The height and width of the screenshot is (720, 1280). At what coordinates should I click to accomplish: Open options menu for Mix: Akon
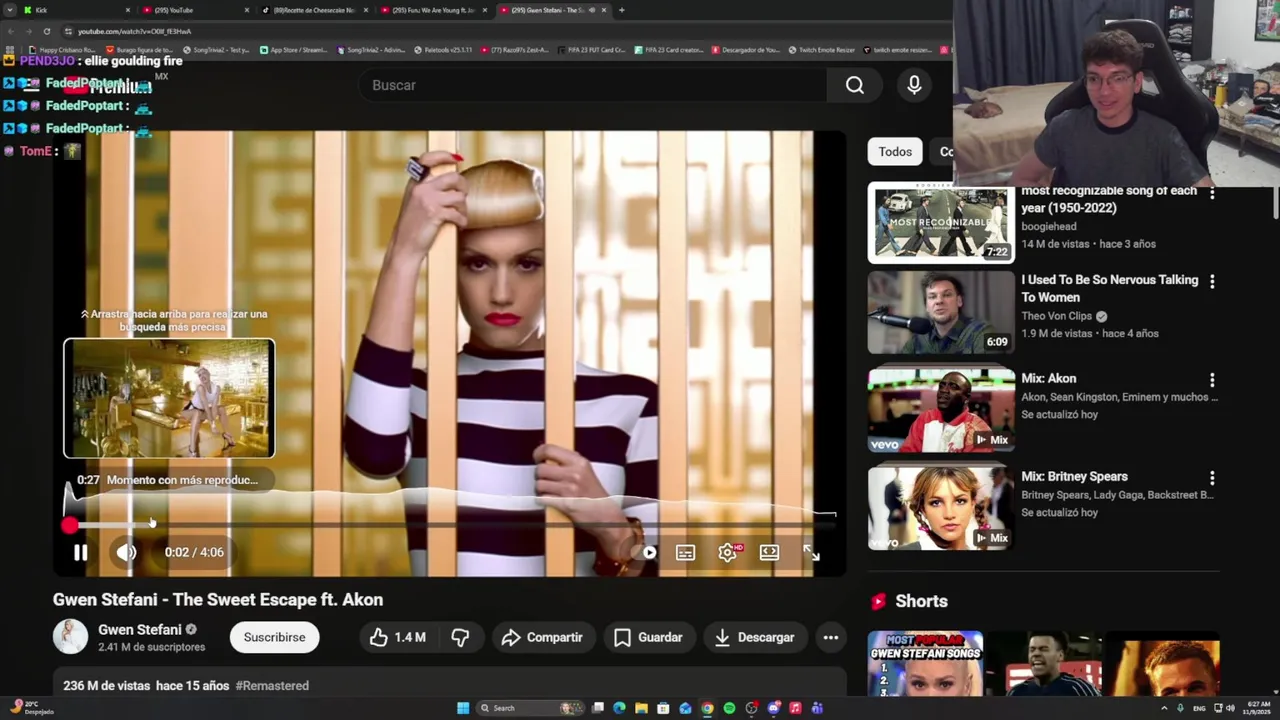pyautogui.click(x=1212, y=380)
